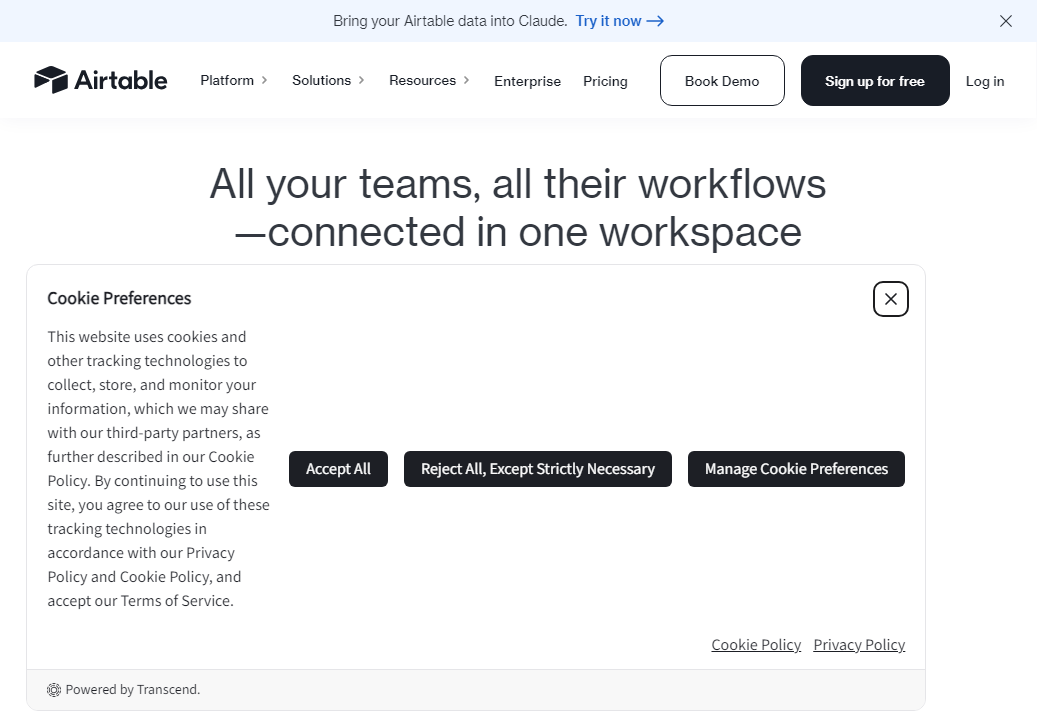Screen dimensions: 1037x727
Task: Click the headline All your teams
Action: 518,208
